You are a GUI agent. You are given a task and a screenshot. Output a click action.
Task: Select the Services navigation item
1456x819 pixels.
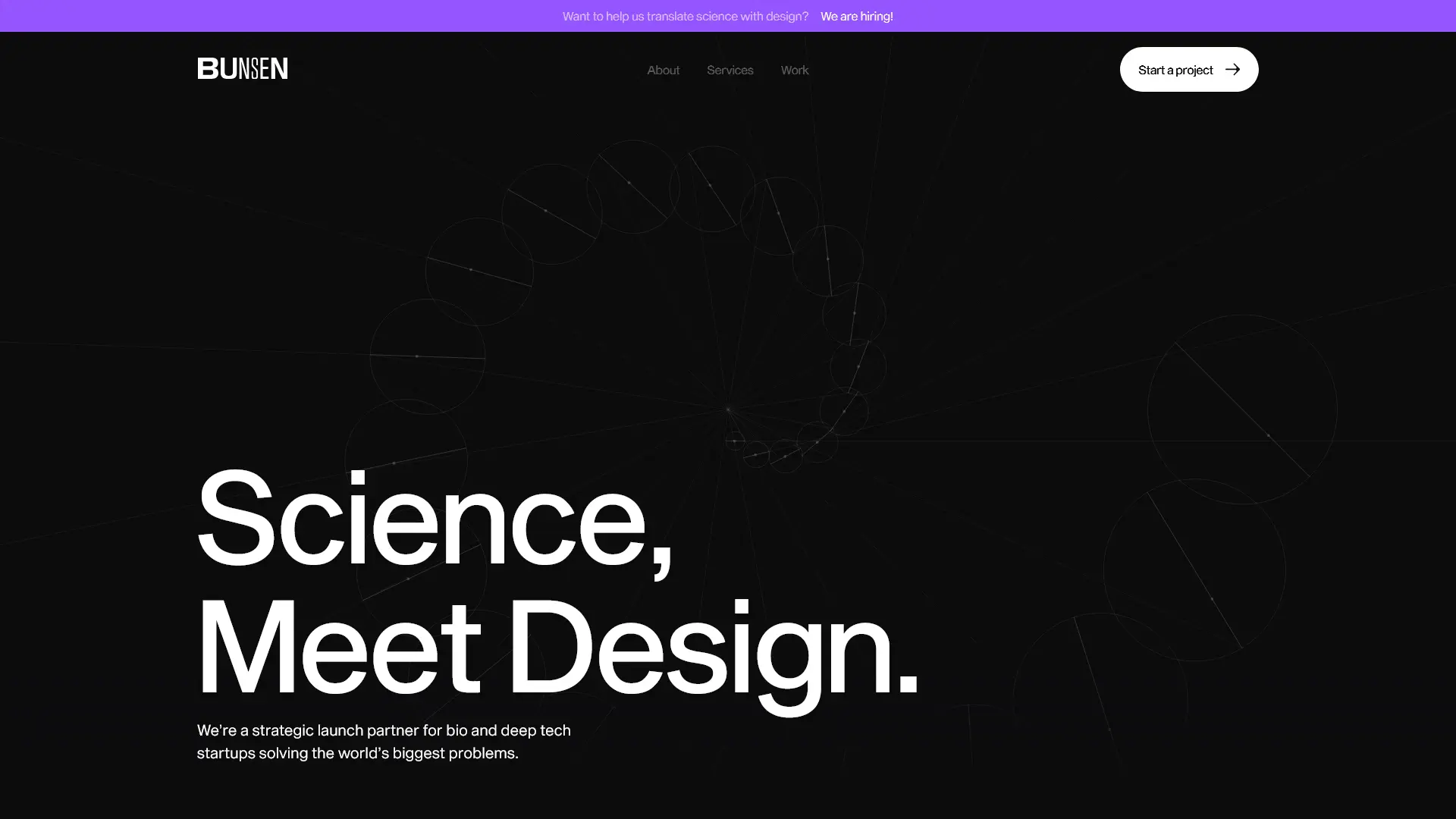coord(730,70)
